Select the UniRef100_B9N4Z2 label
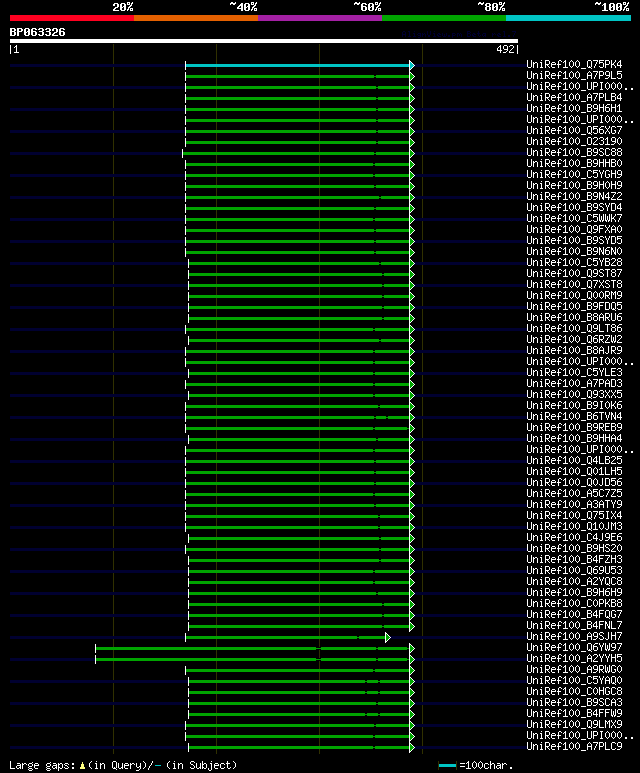The height and width of the screenshot is (773, 640). 574,197
